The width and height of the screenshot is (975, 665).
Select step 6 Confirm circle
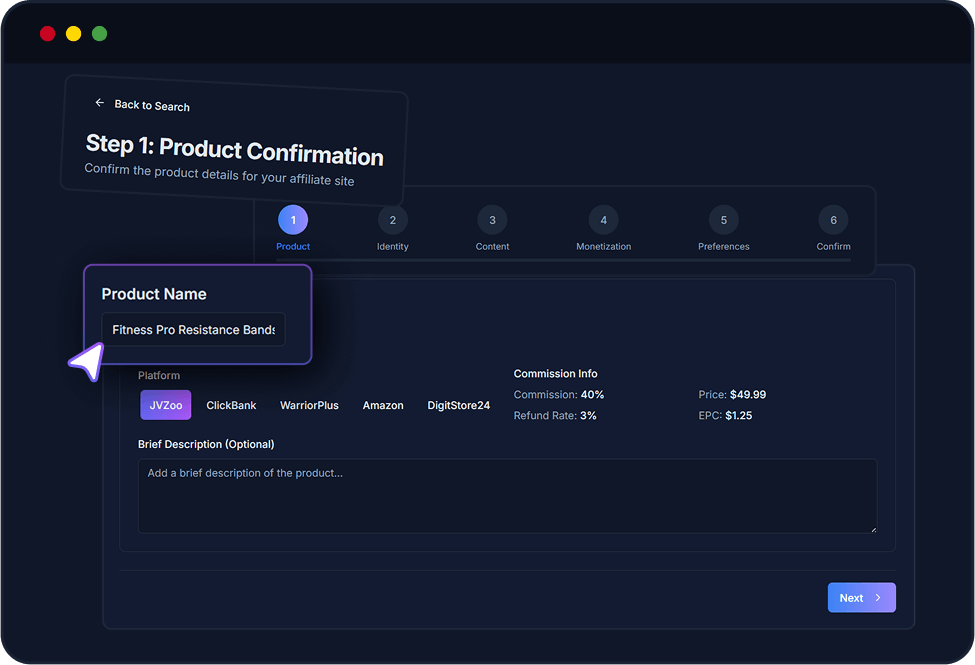point(833,220)
